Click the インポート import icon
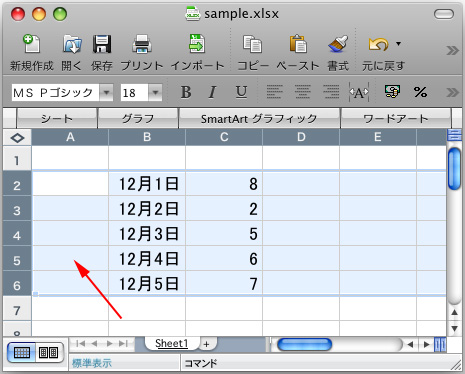The image size is (465, 374). click(x=197, y=44)
